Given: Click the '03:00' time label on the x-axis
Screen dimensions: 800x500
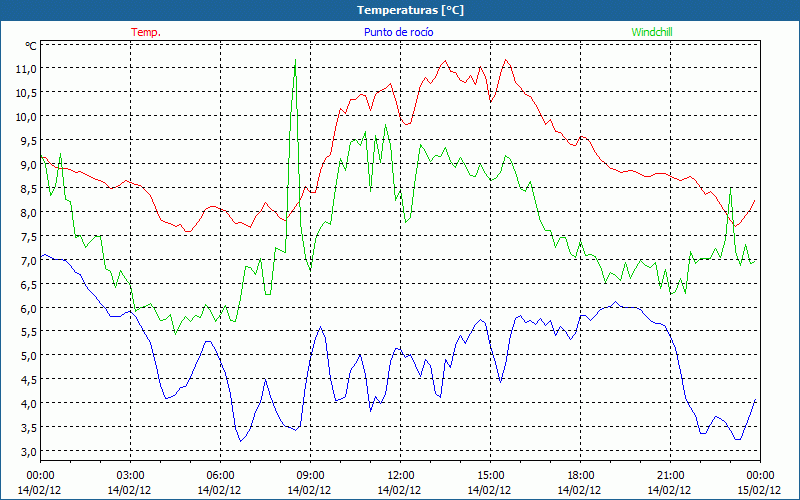Looking at the screenshot, I should [x=131, y=476].
